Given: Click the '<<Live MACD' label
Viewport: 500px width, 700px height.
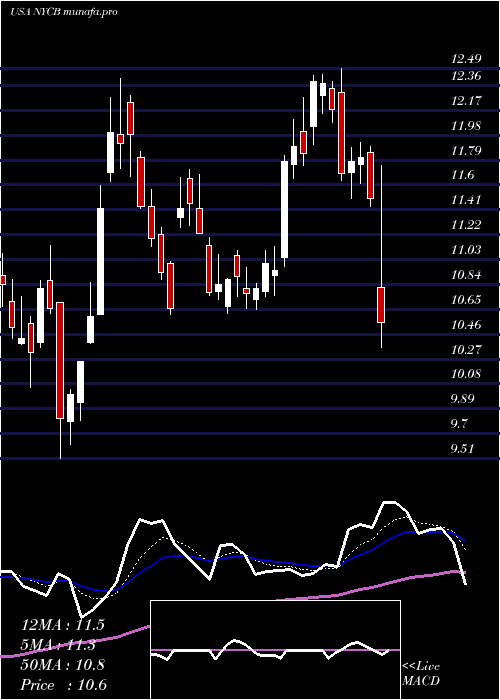Looking at the screenshot, I should click(x=421, y=674).
